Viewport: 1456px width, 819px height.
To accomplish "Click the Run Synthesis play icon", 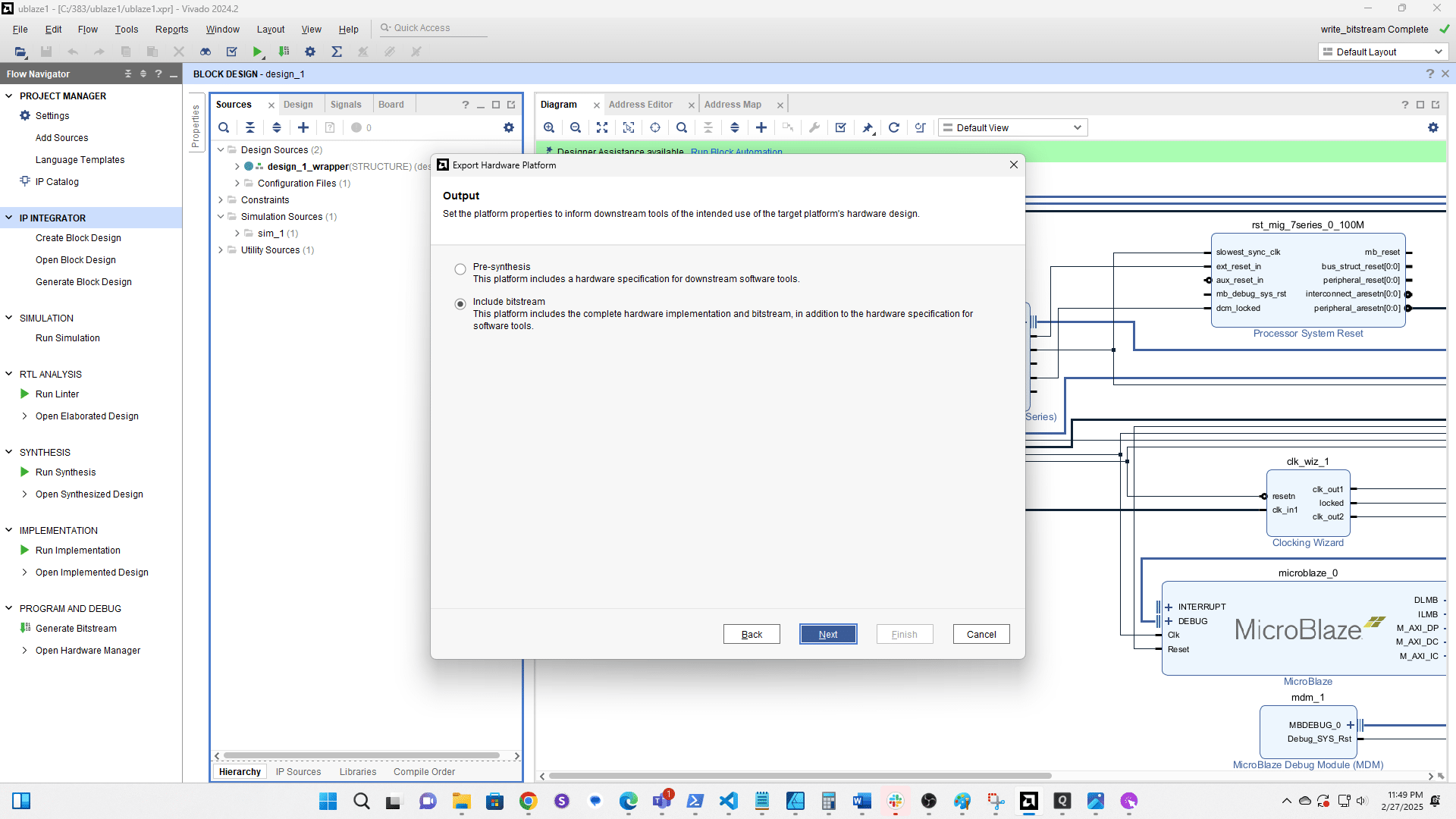I will 24,472.
